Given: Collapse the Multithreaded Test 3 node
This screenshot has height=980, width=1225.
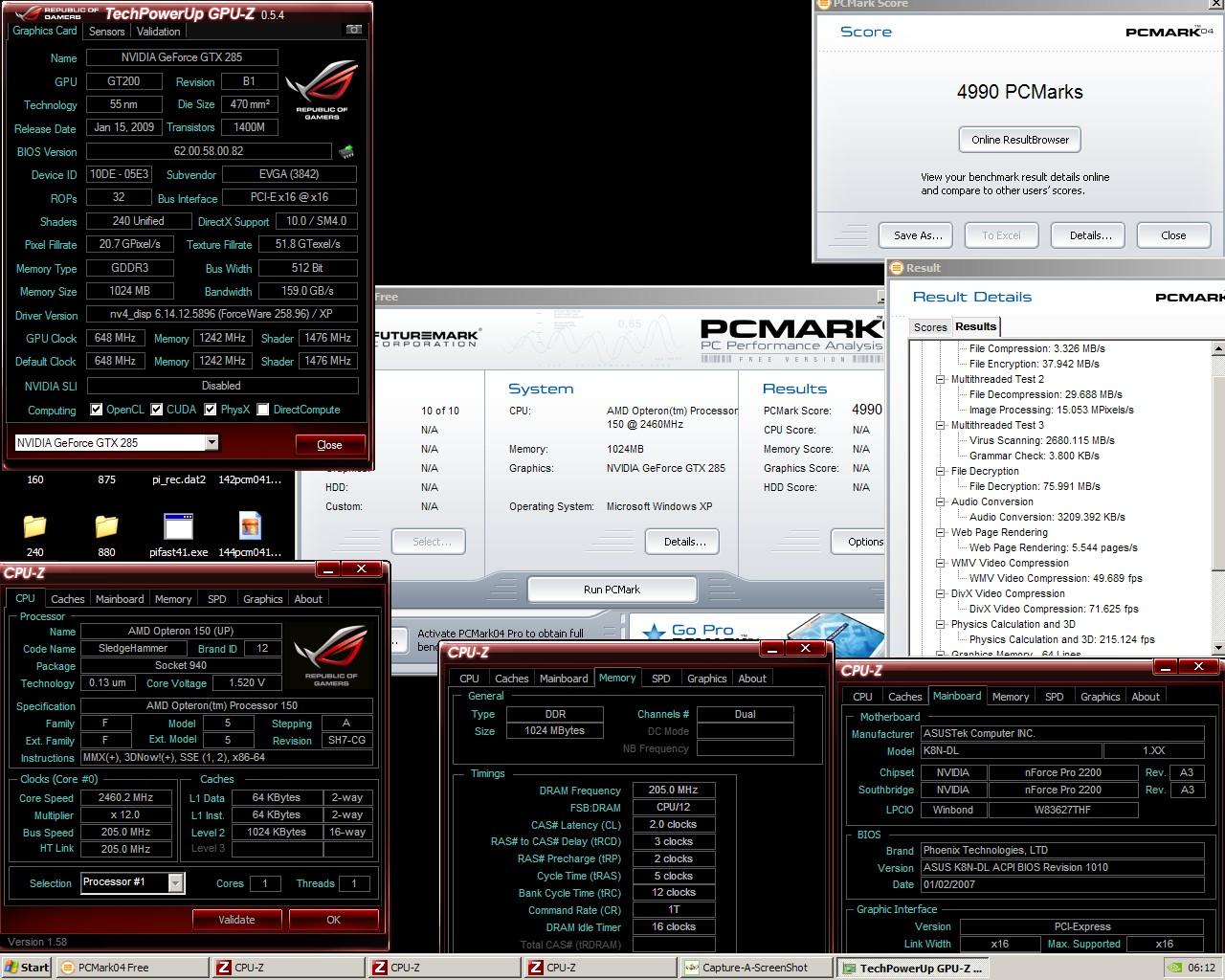Looking at the screenshot, I should click(940, 425).
